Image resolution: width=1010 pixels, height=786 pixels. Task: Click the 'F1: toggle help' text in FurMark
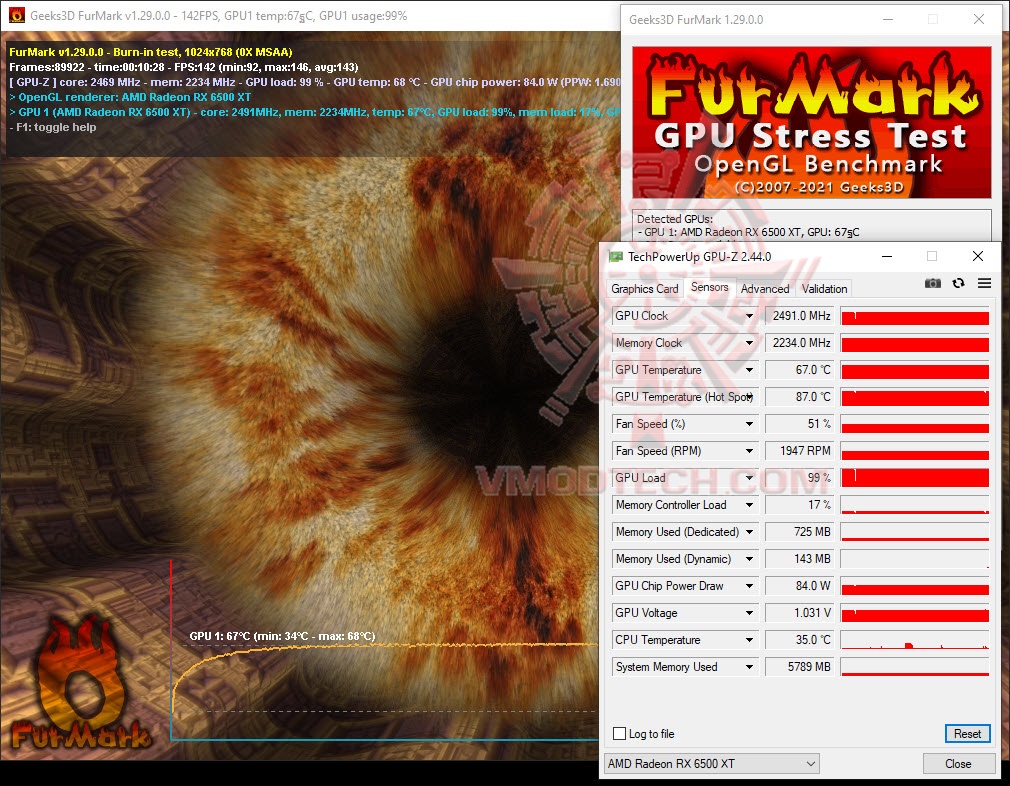pyautogui.click(x=55, y=128)
